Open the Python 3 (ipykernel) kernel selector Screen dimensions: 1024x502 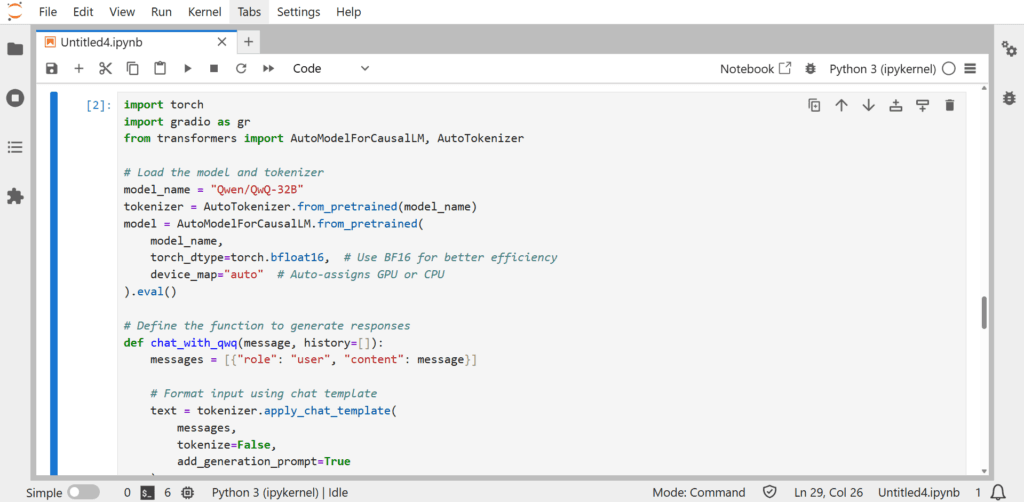point(882,69)
